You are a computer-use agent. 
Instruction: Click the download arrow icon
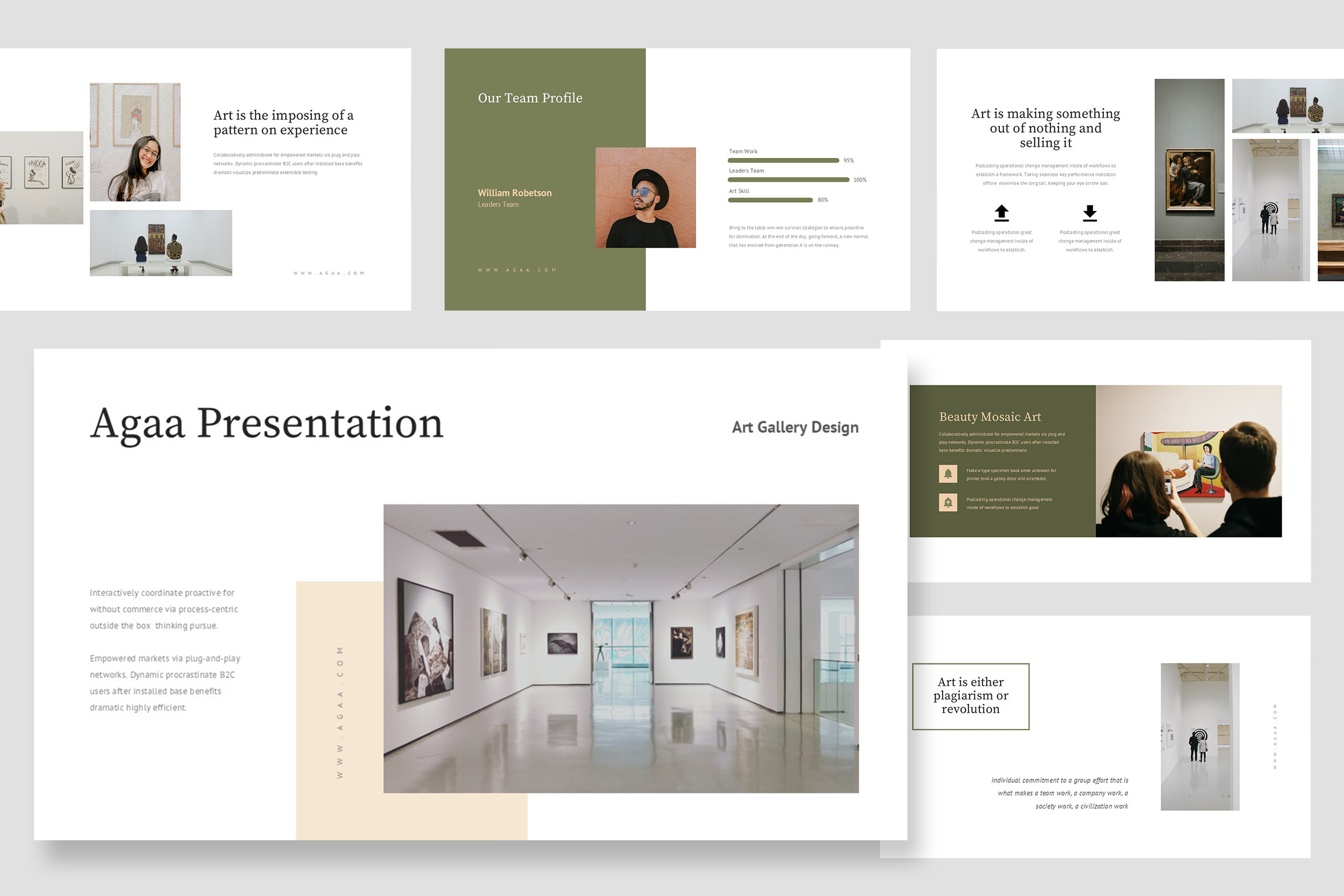(x=1090, y=213)
